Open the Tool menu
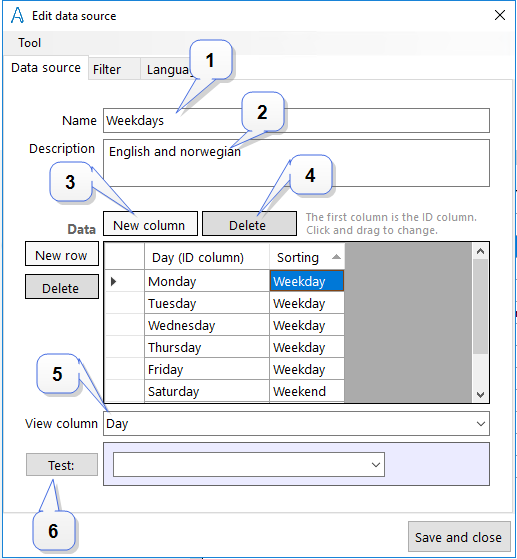Viewport: 517px width, 559px height. point(30,43)
